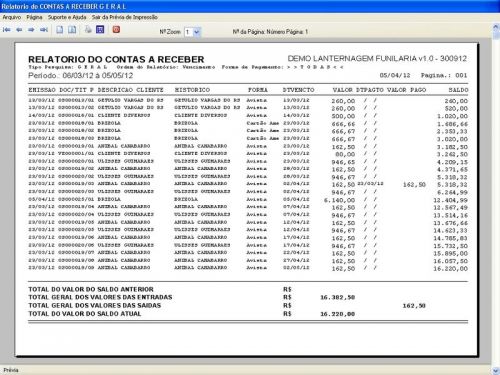Open the Suporte e Ajuda menu
The height and width of the screenshot is (375, 500).
pyautogui.click(x=67, y=17)
